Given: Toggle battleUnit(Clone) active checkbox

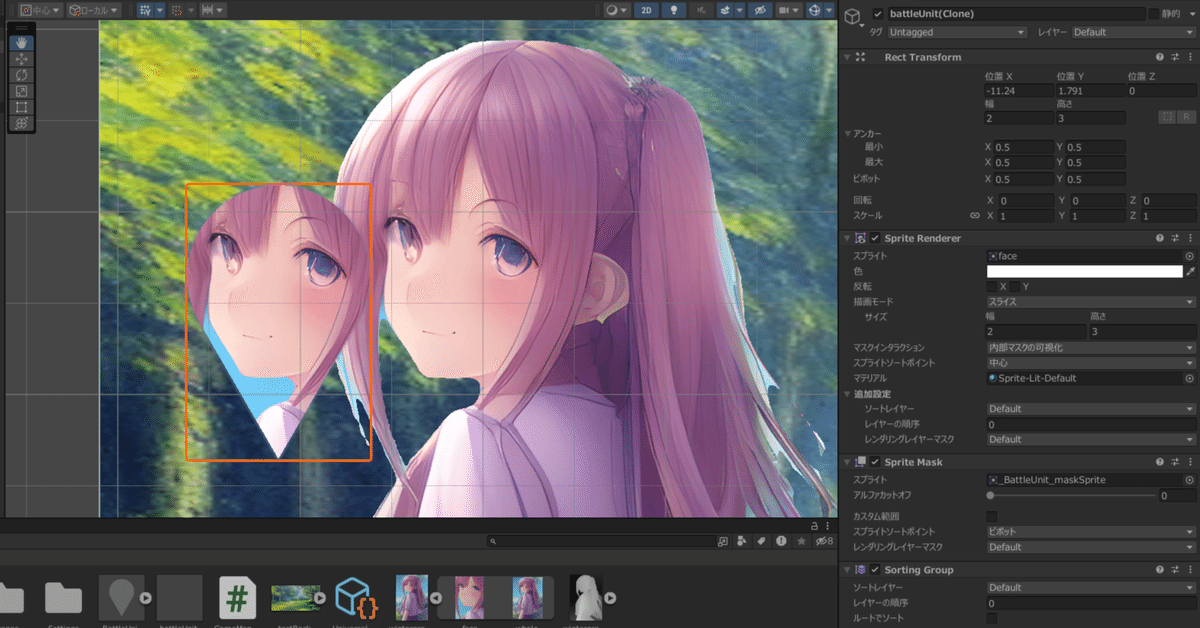Looking at the screenshot, I should (x=878, y=14).
